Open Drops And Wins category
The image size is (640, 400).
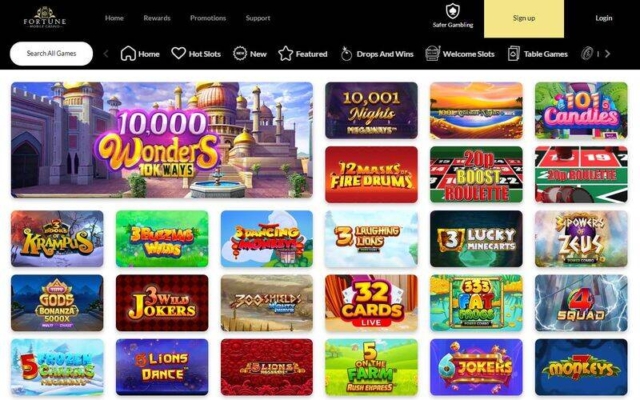coord(376,53)
